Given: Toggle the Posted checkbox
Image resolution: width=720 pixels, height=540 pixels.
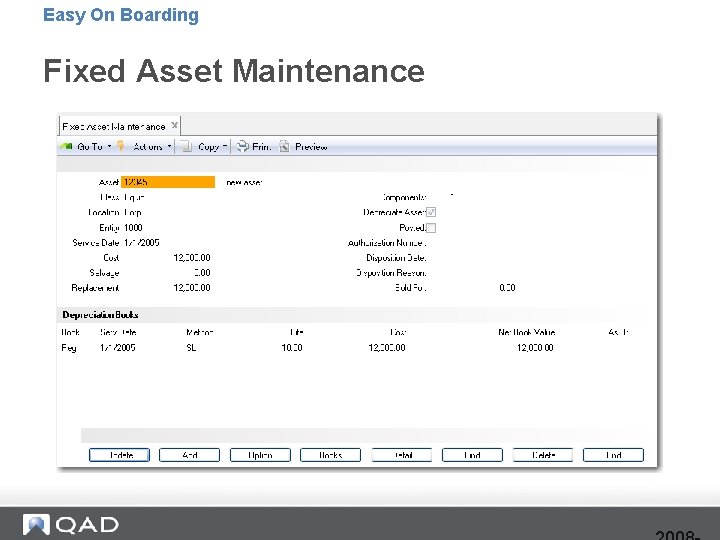Looking at the screenshot, I should point(431,228).
